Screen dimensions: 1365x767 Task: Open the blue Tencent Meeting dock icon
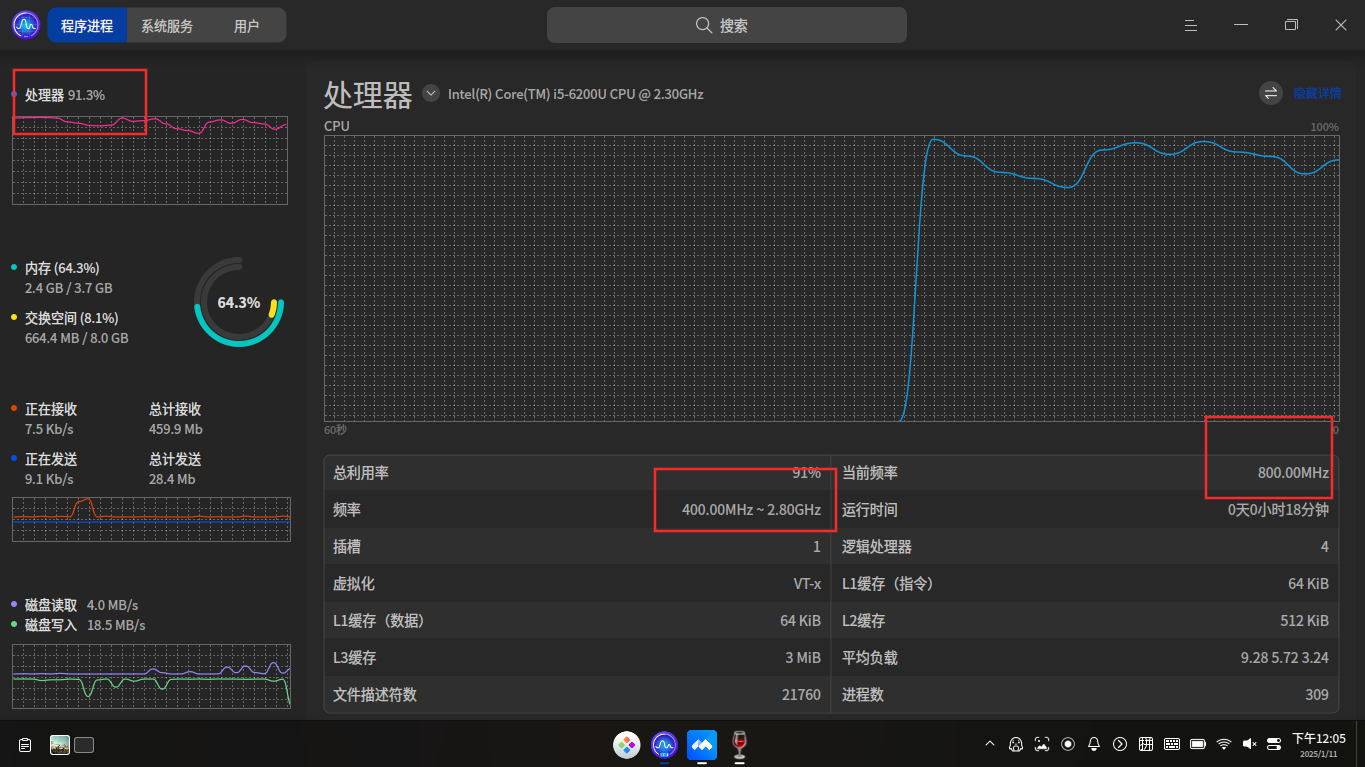pyautogui.click(x=702, y=744)
